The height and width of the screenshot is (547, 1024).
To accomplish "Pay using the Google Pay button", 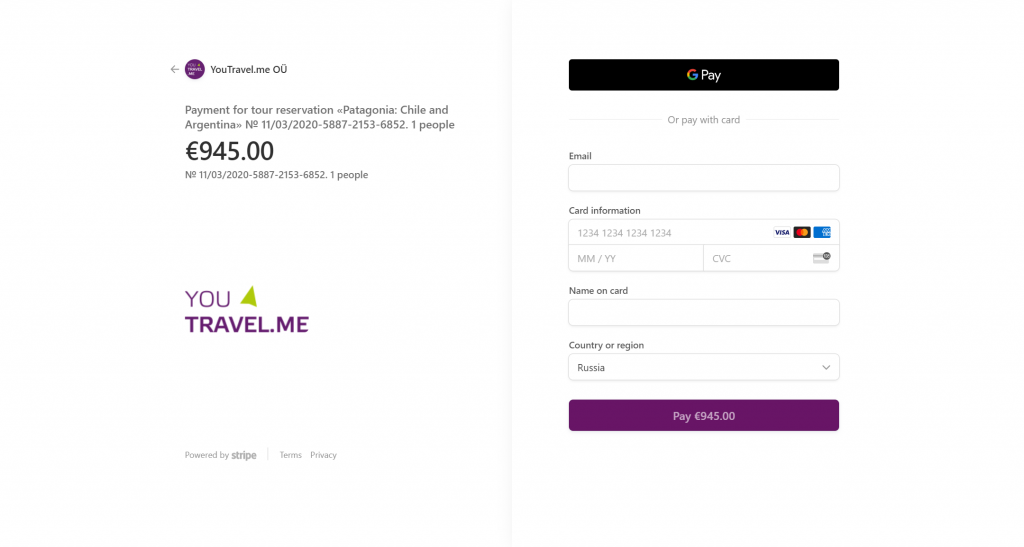I will [x=703, y=75].
